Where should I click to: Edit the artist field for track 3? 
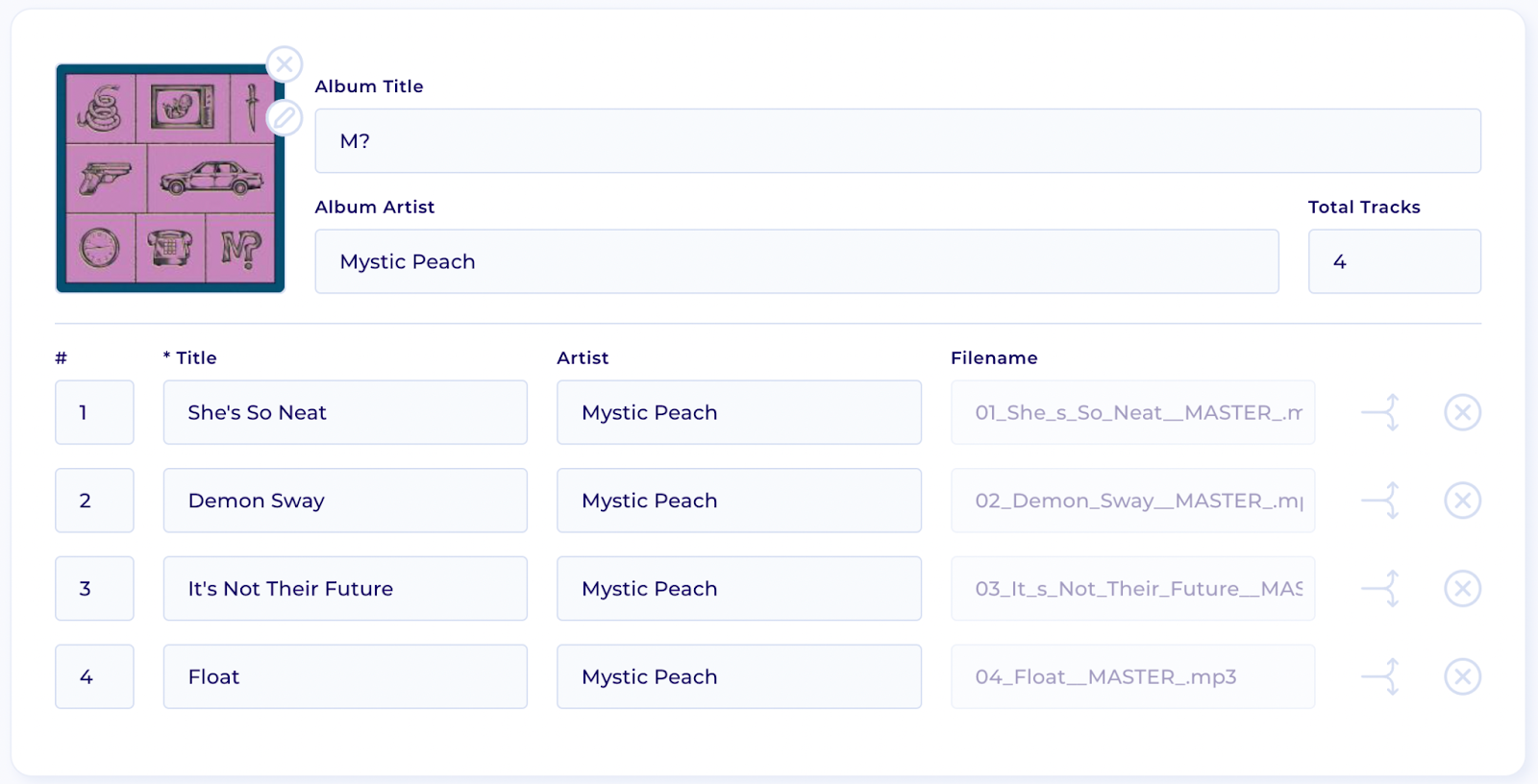[738, 589]
